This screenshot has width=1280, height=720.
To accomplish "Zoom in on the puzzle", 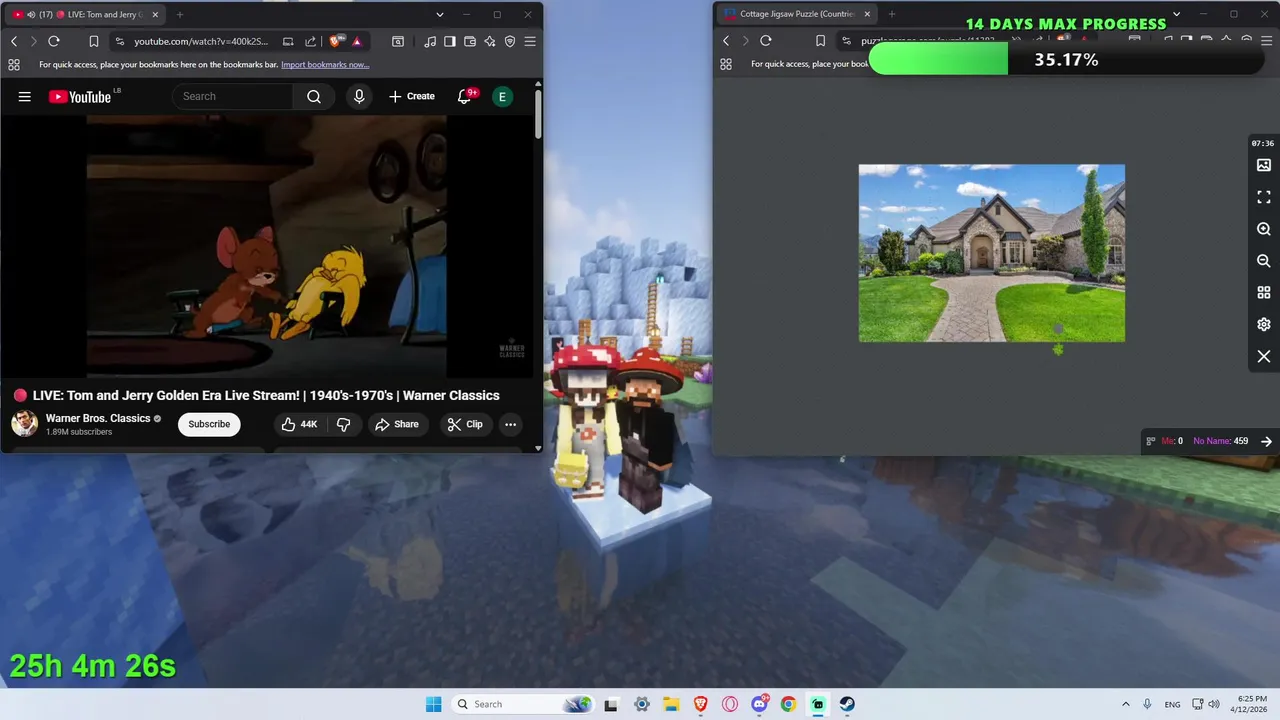I will click(x=1264, y=229).
